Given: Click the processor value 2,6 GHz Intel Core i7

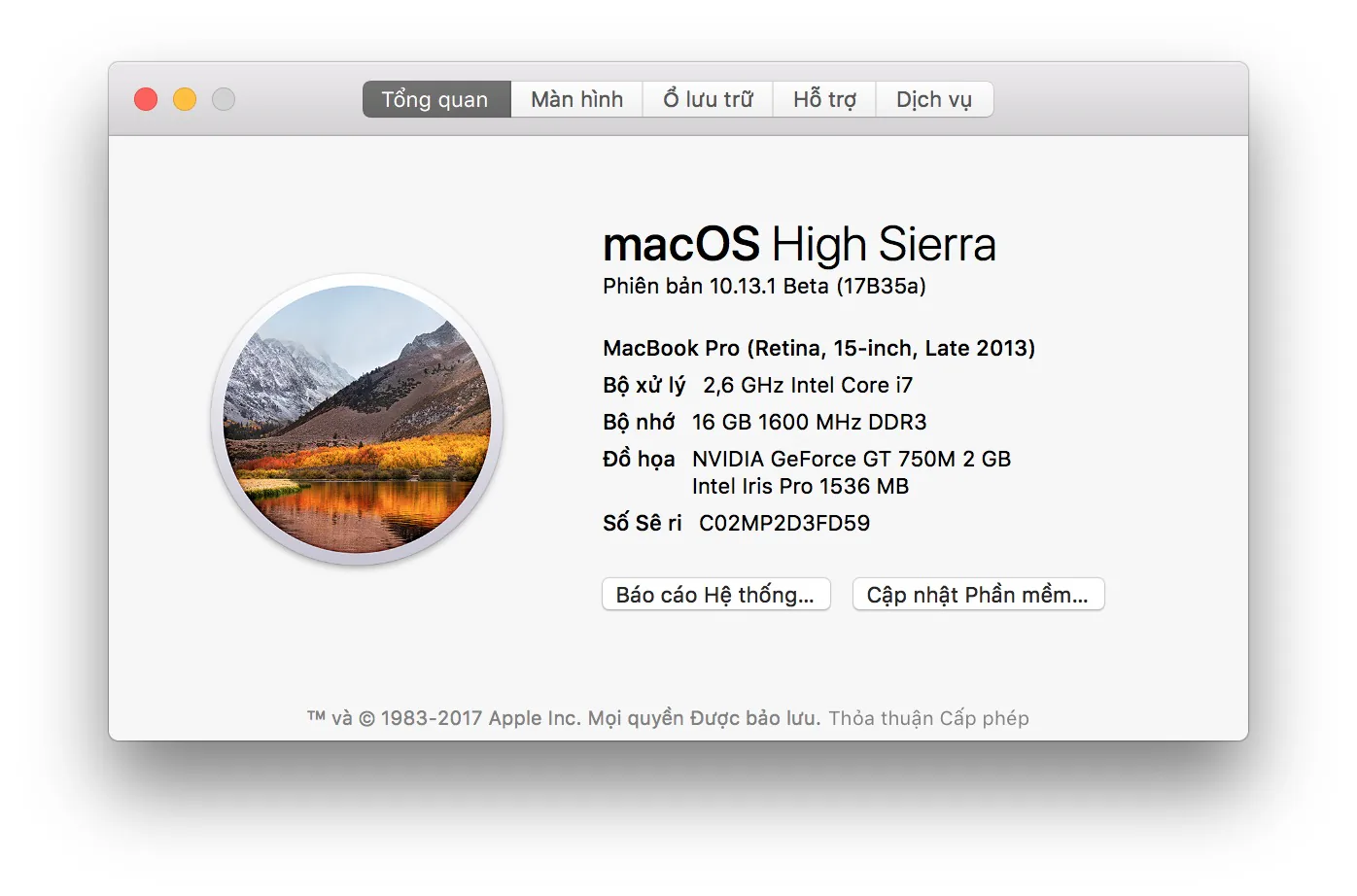Looking at the screenshot, I should 808,385.
